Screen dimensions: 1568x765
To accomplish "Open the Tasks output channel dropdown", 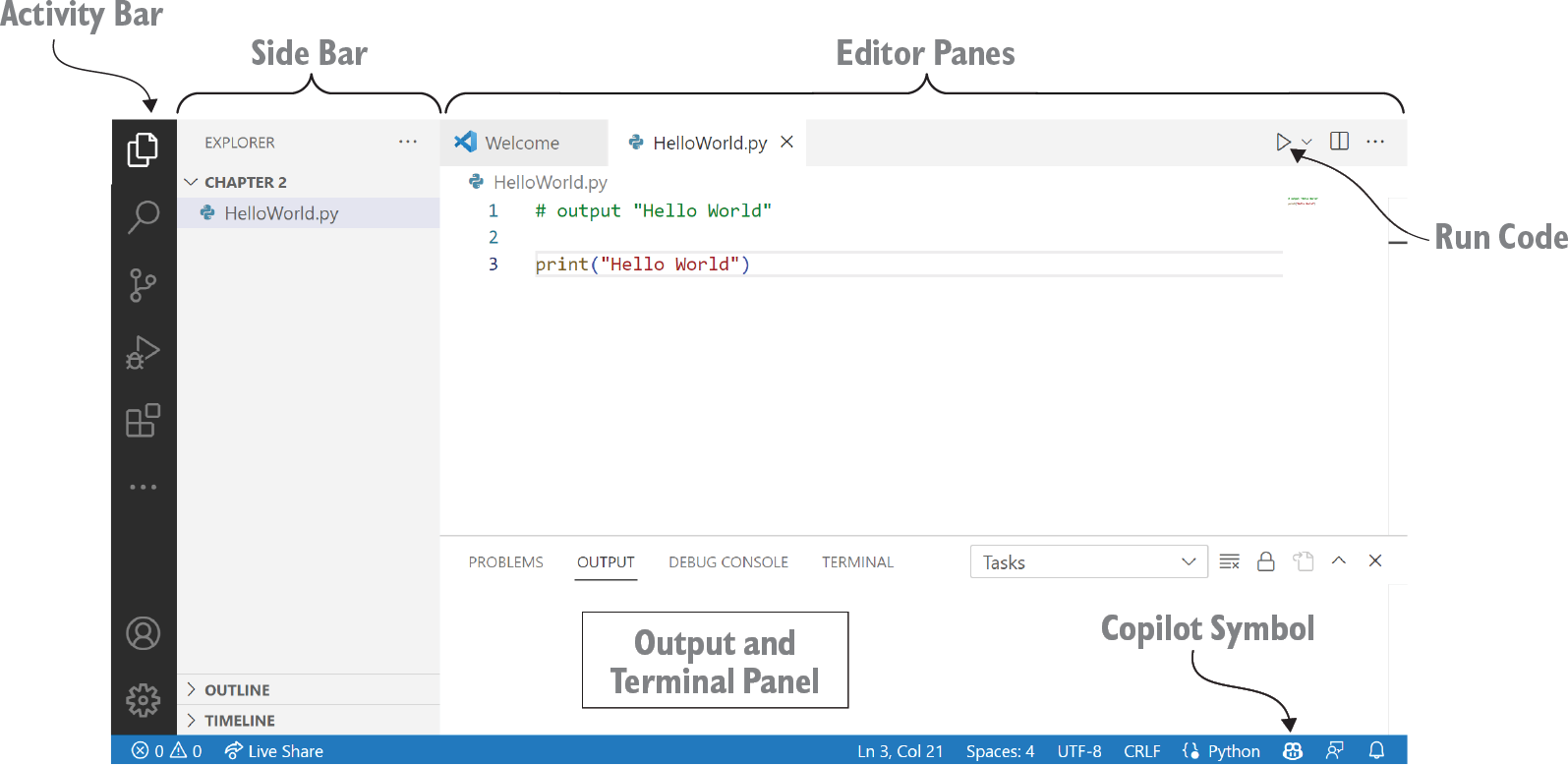I will 1088,562.
